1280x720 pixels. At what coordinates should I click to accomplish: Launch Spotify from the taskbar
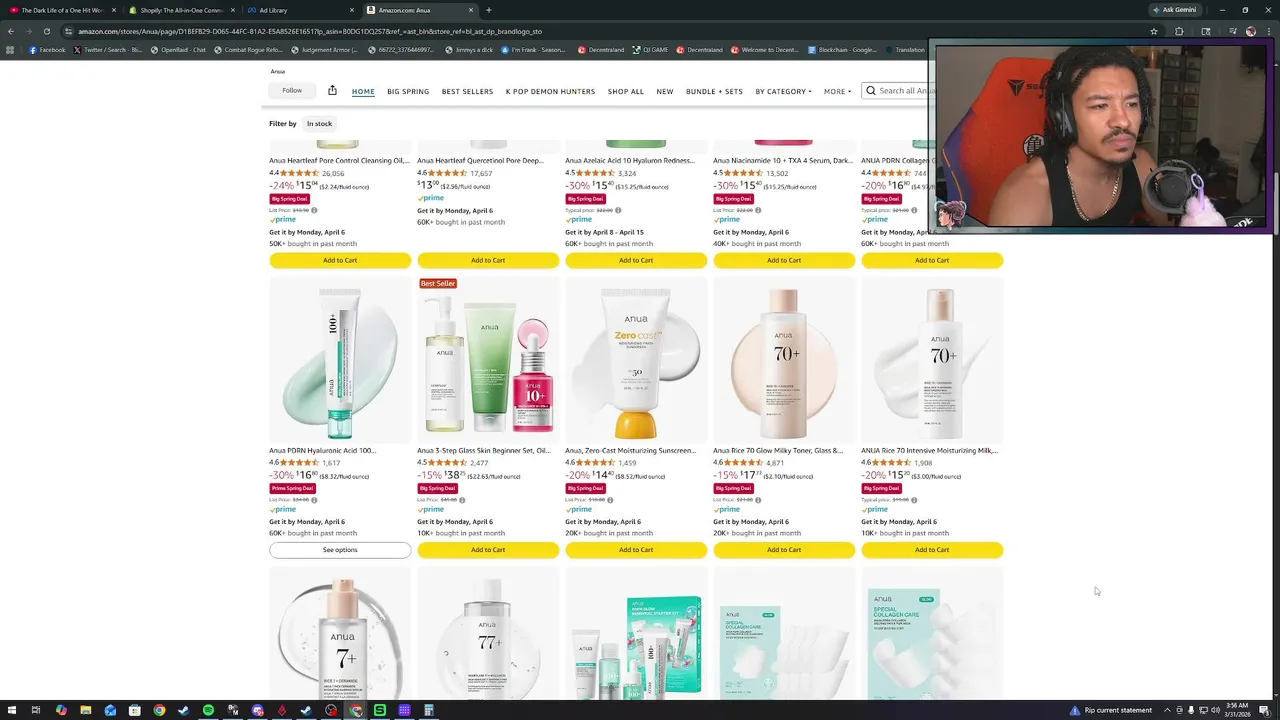point(208,710)
